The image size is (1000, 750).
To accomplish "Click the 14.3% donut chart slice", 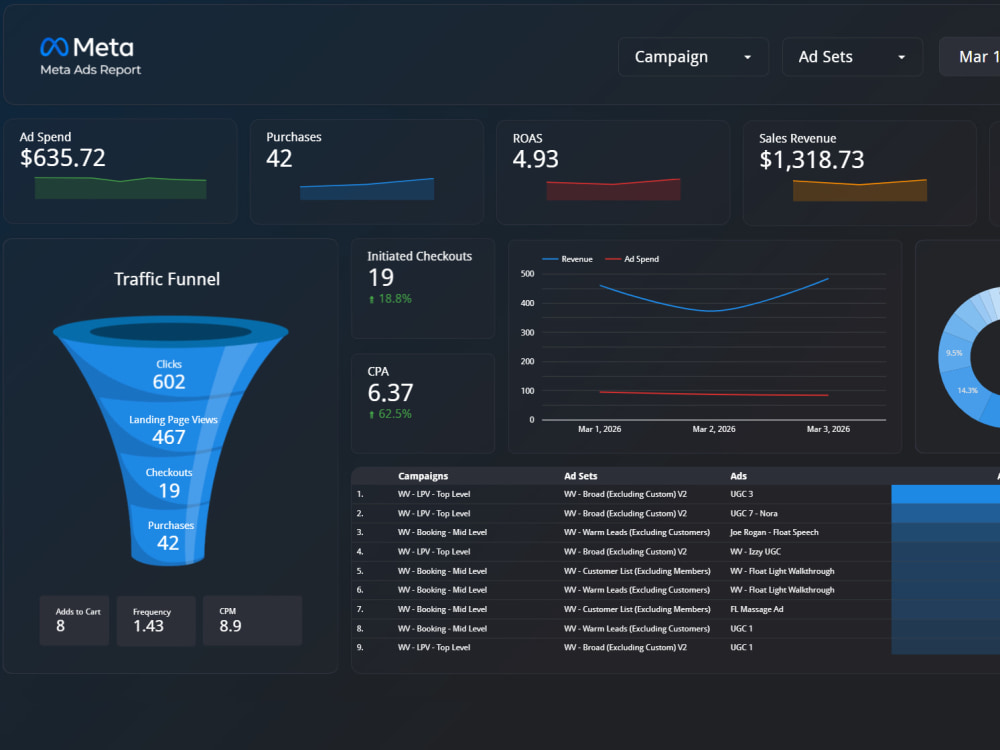I will click(967, 390).
